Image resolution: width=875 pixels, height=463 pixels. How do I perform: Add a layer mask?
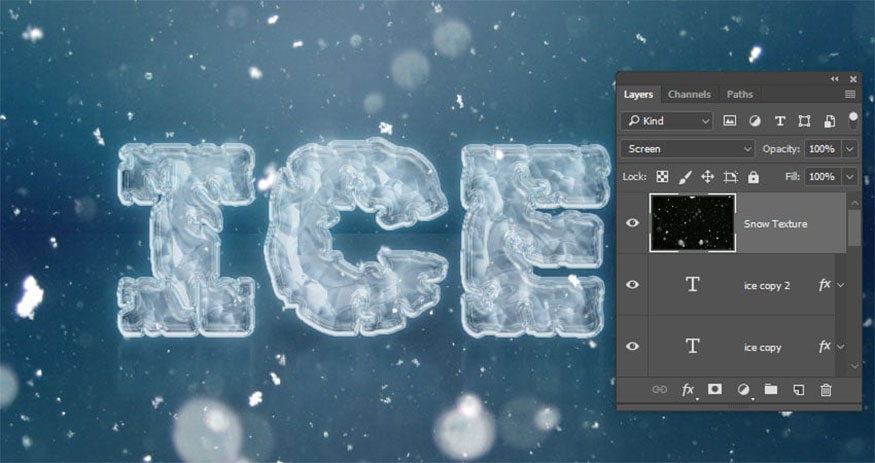(x=715, y=389)
